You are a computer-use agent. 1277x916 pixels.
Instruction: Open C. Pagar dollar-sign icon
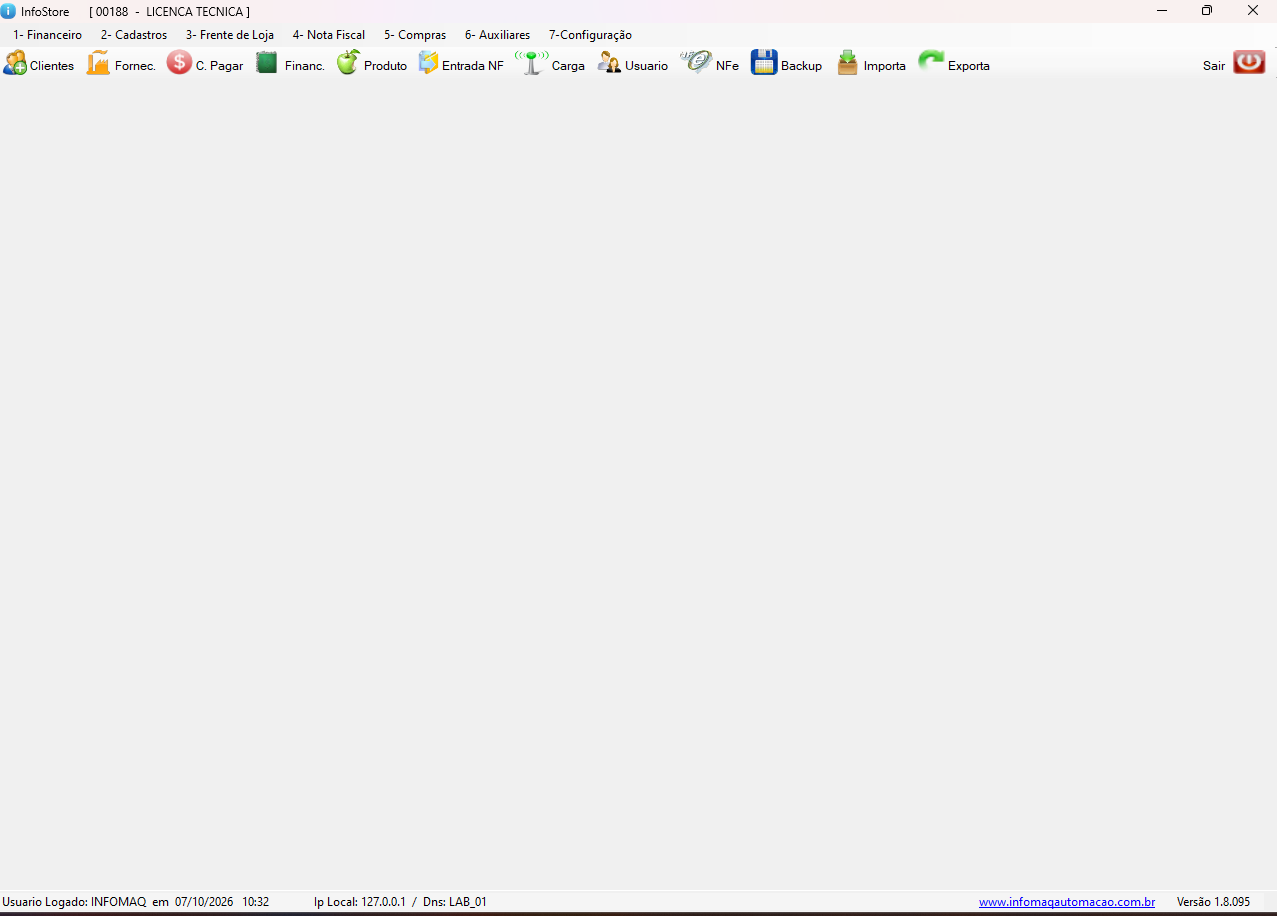click(179, 63)
